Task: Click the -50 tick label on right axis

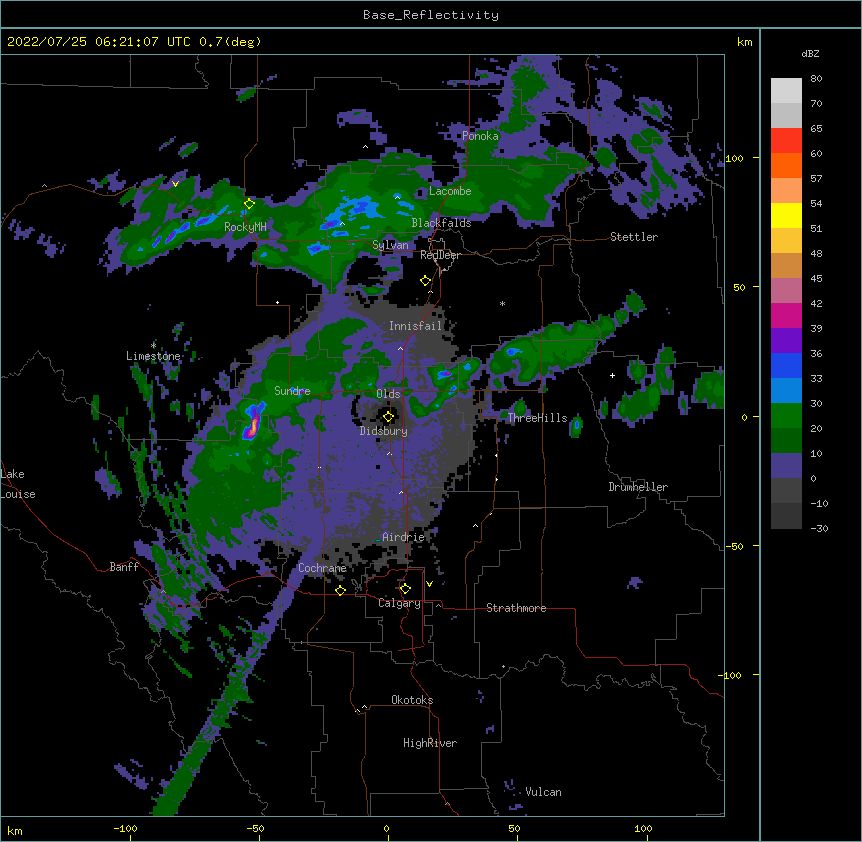Action: coord(734,546)
